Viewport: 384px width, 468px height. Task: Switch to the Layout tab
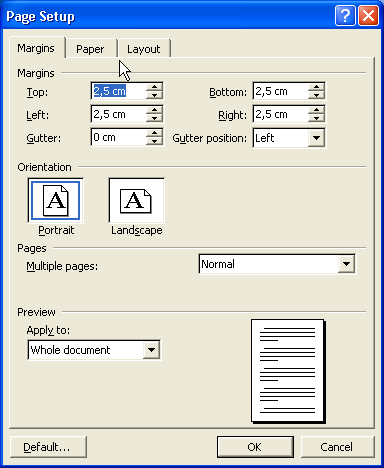pos(144,49)
